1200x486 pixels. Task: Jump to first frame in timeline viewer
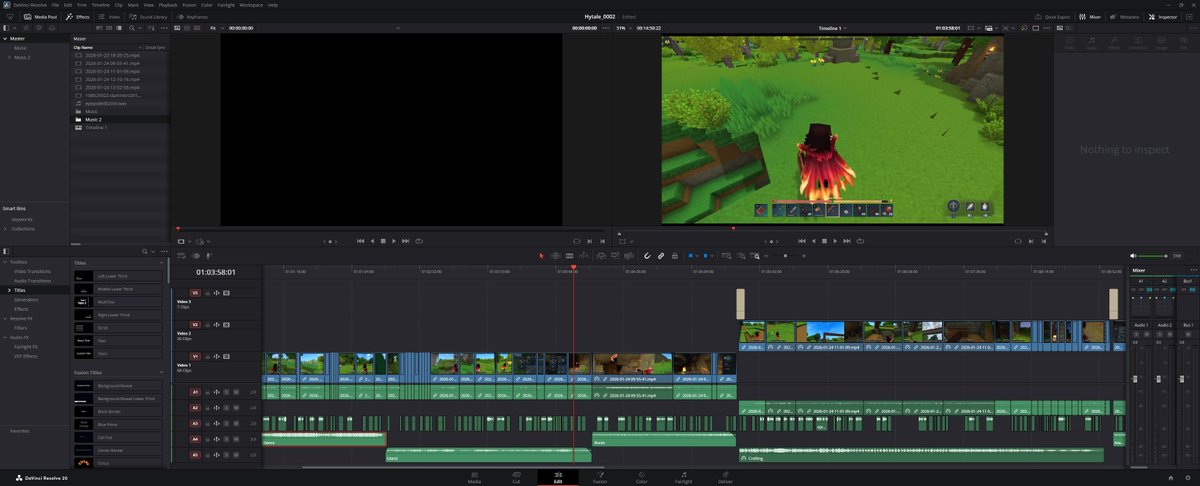pos(802,241)
